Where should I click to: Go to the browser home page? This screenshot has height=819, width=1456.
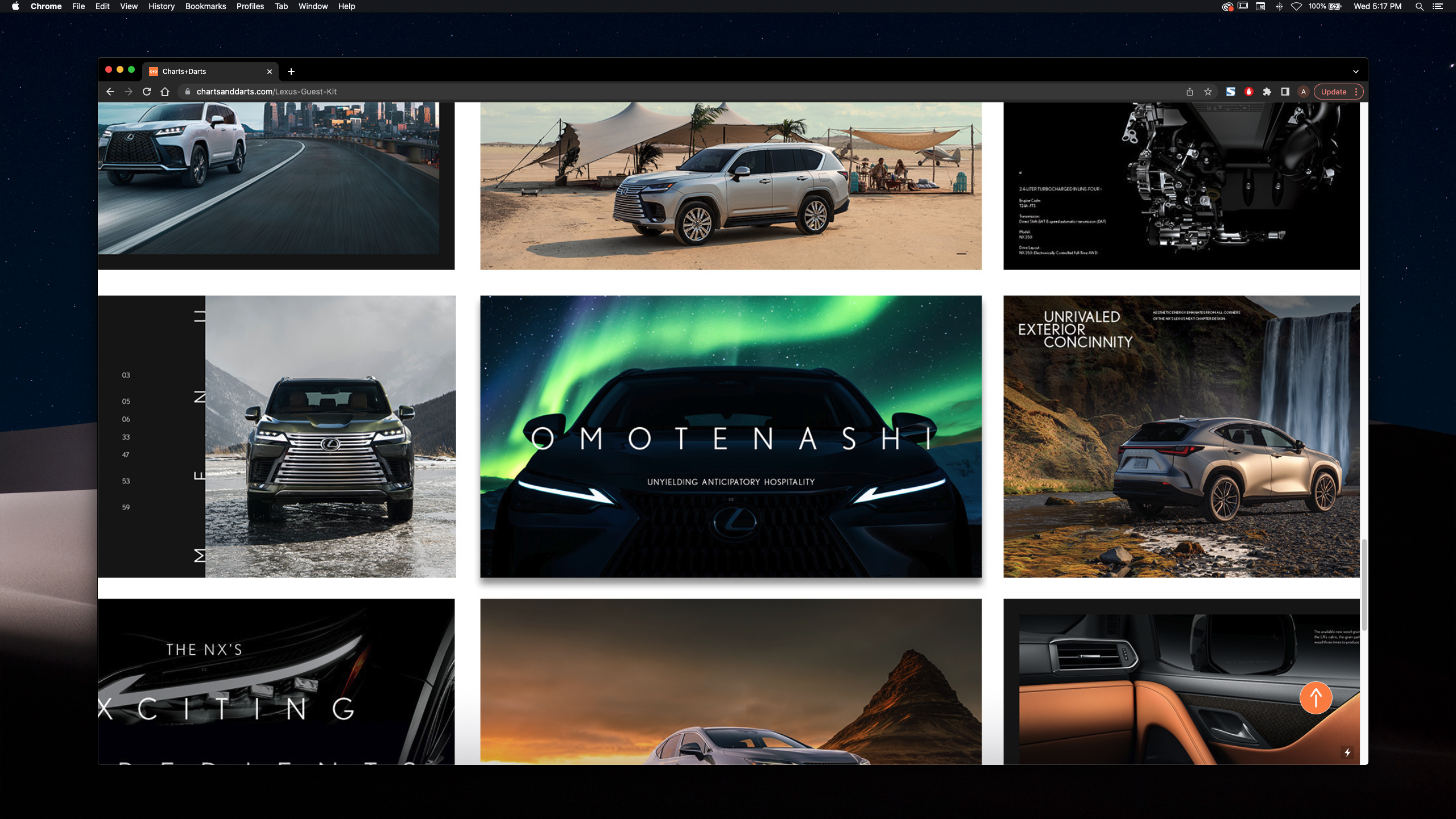tap(165, 92)
